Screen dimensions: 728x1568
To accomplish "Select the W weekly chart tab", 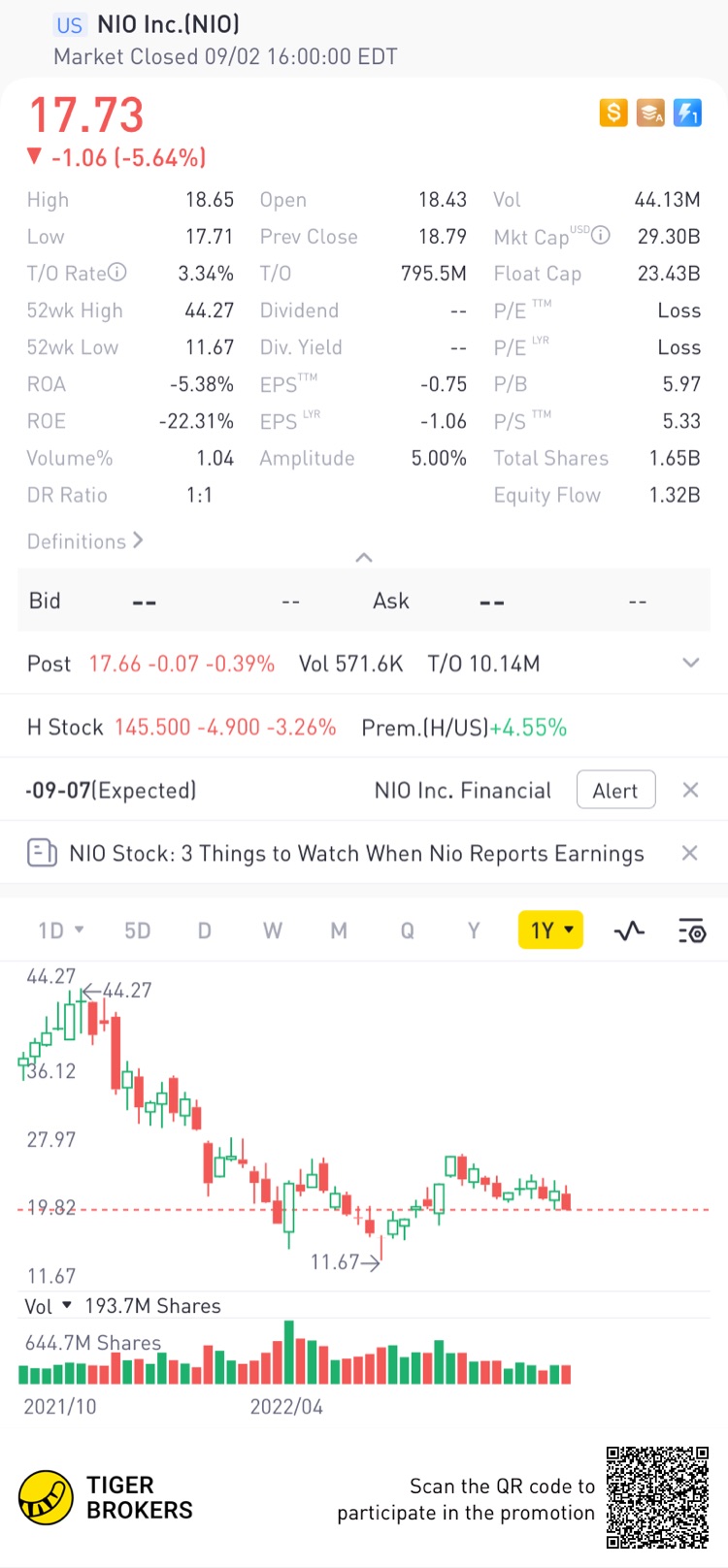I will pos(272,931).
